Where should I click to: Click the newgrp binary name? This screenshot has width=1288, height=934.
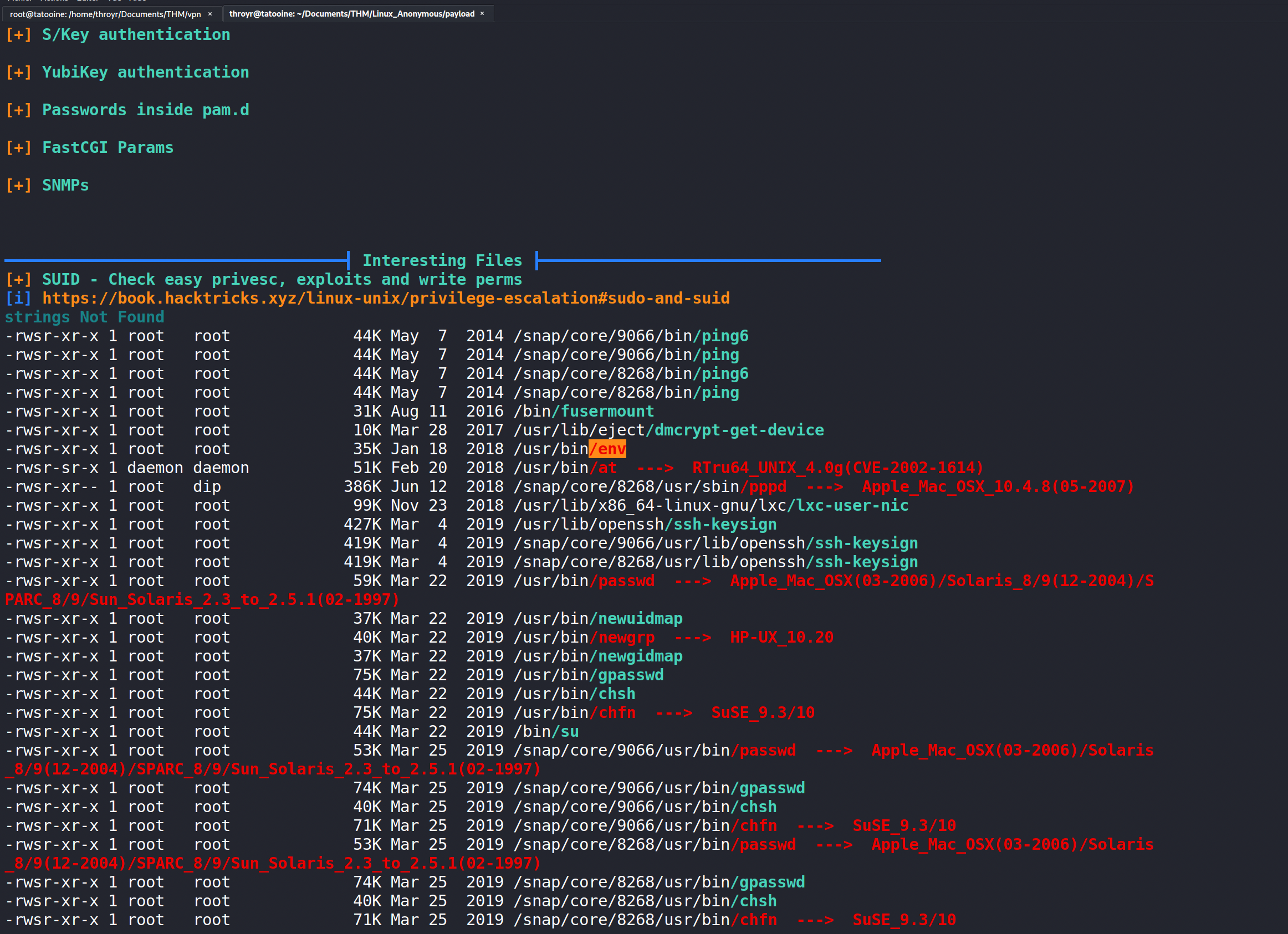pos(621,637)
